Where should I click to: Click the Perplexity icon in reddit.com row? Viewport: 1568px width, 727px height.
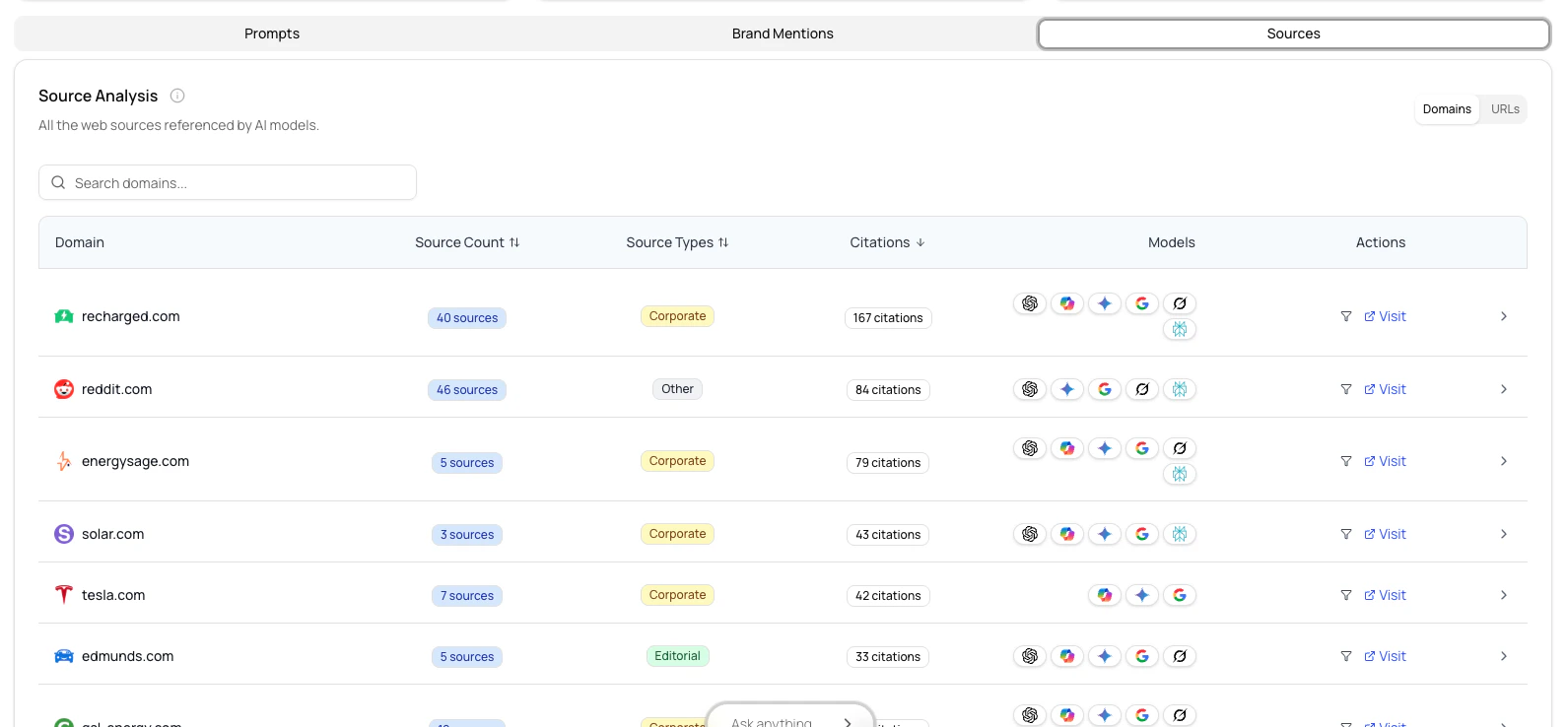tap(1180, 389)
